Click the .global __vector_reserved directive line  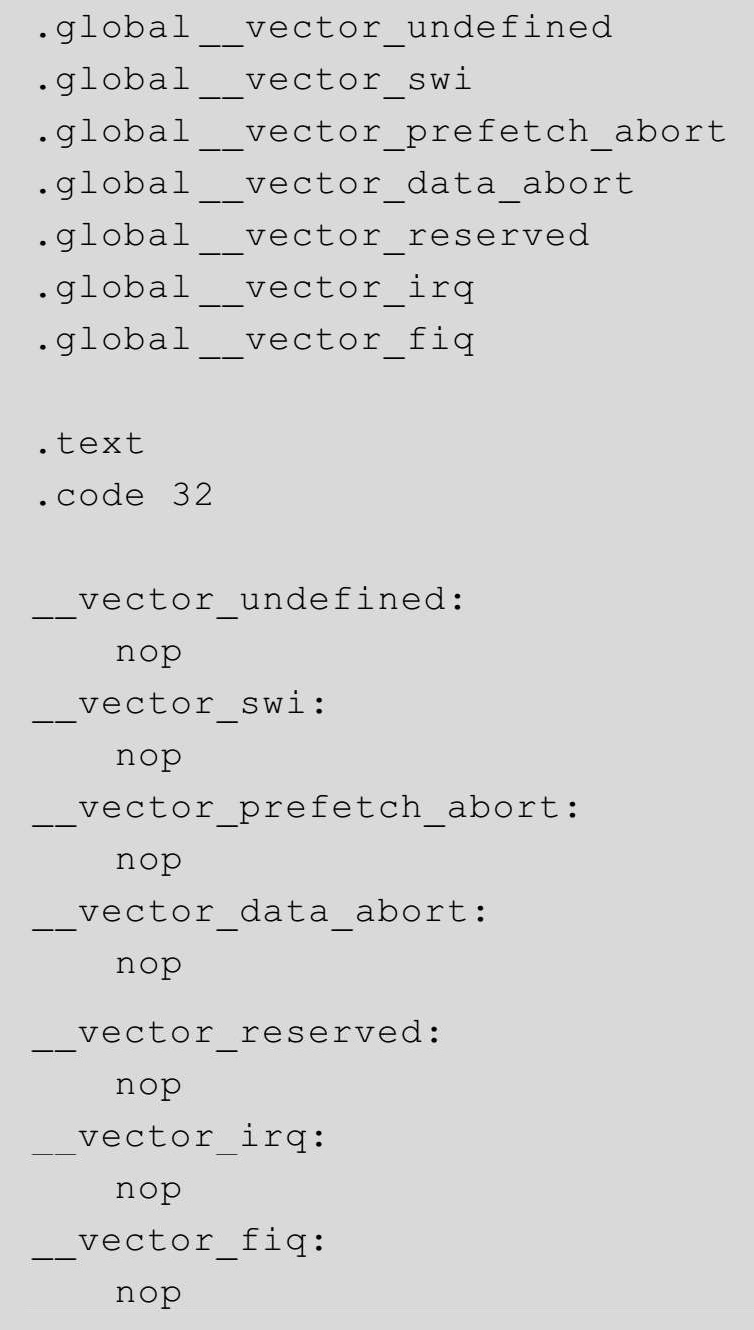coord(313,236)
